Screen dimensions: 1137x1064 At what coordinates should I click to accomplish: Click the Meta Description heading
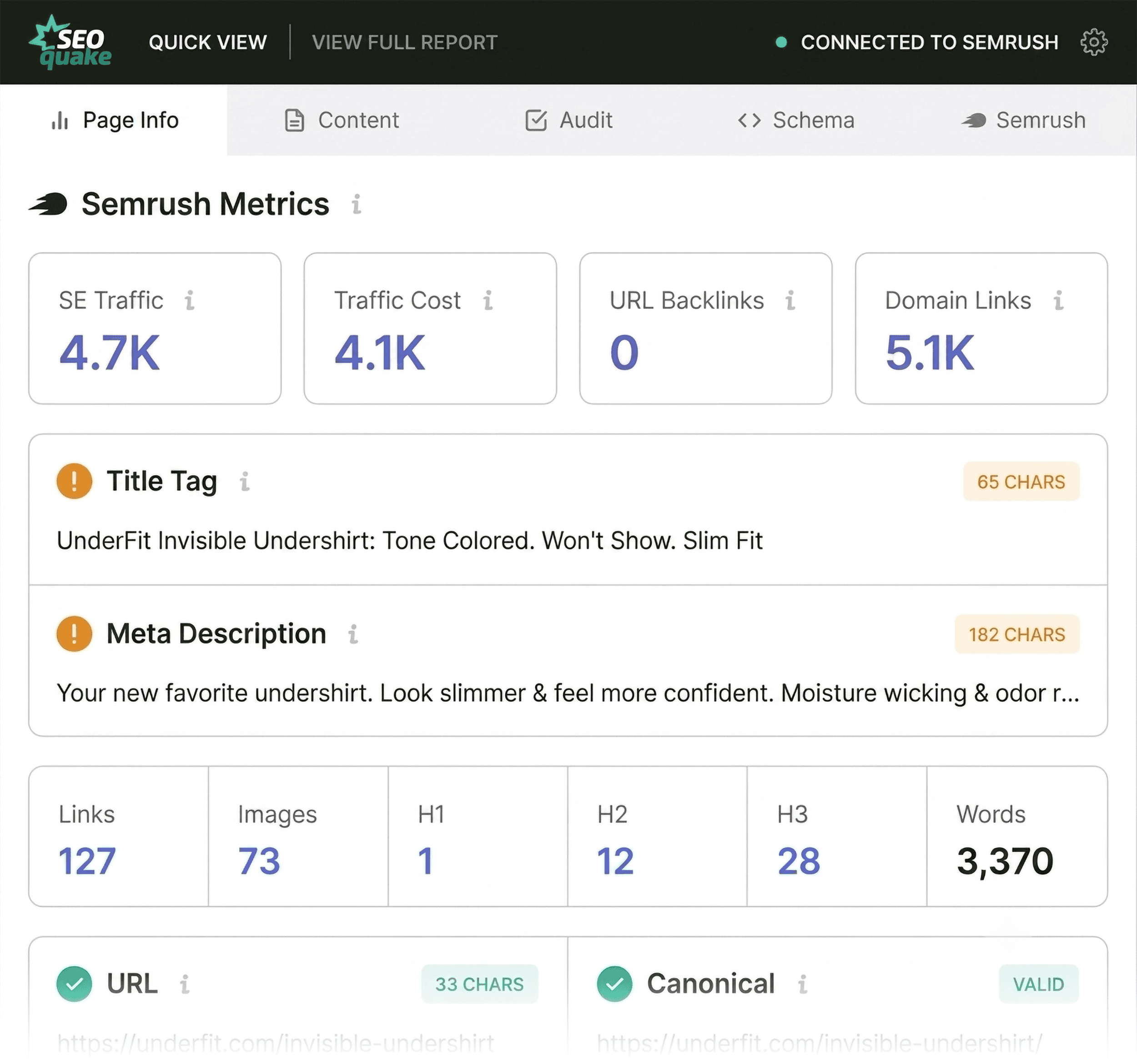coord(216,634)
